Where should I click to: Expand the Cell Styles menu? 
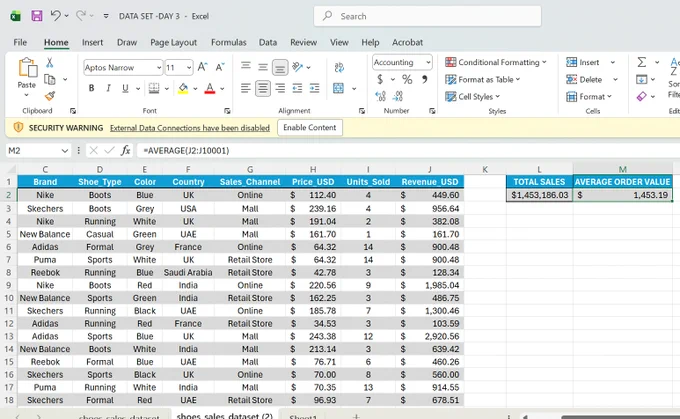(473, 96)
